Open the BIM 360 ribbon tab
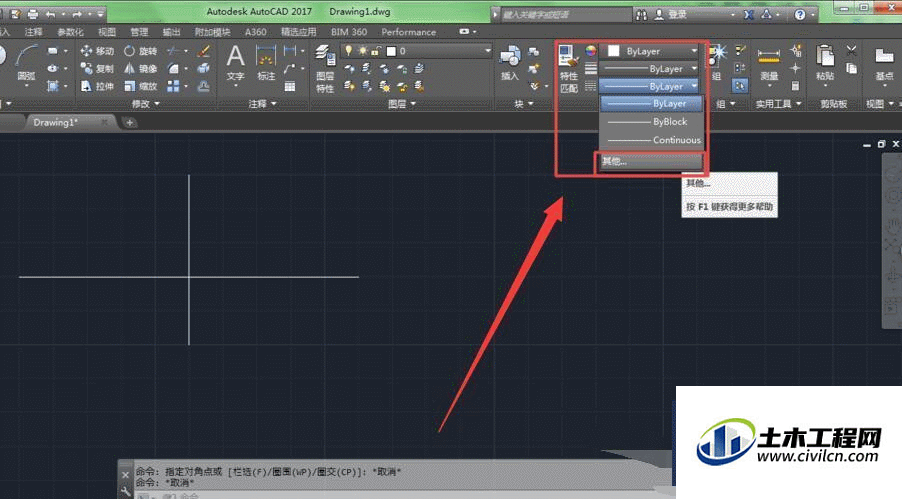902x499 pixels. pos(349,32)
